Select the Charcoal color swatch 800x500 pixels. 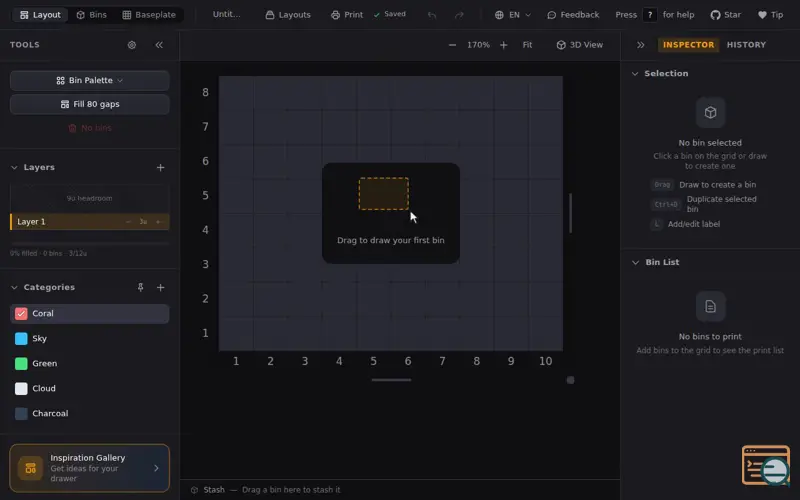point(21,414)
